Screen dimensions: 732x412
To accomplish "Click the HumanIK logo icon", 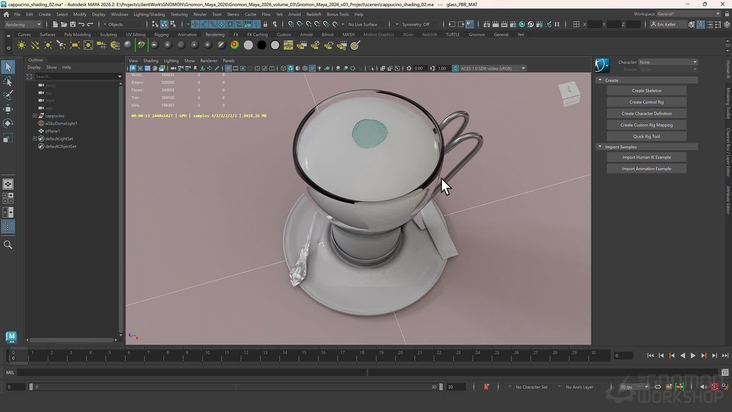I will pos(602,65).
